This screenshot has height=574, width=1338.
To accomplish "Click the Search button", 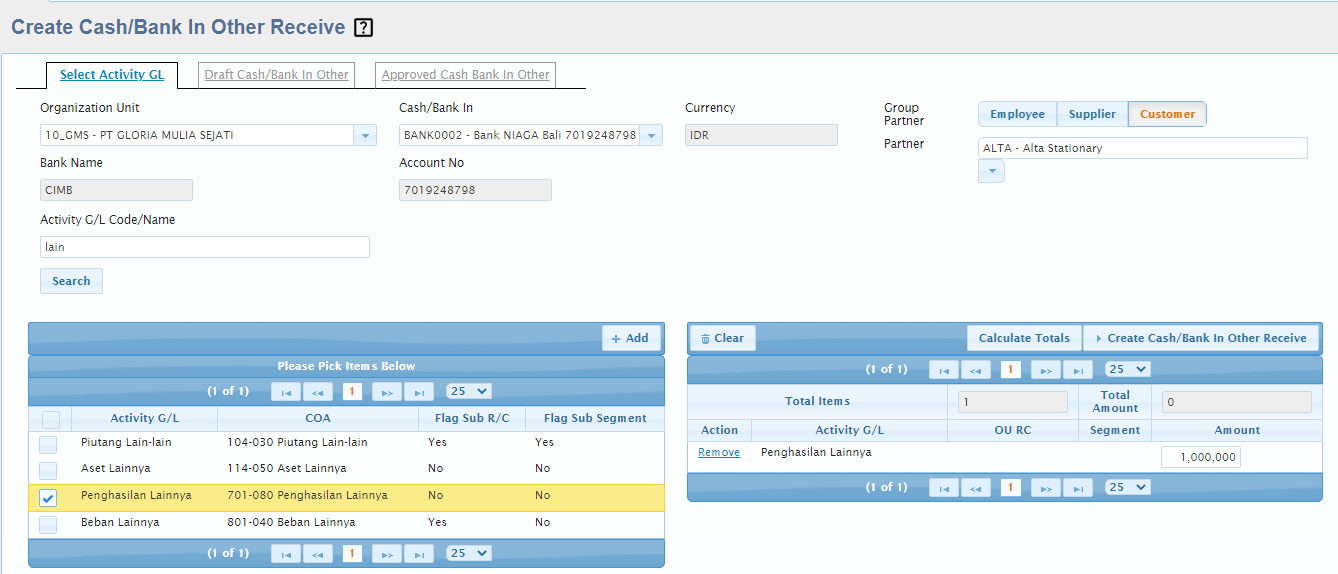I will click(x=71, y=281).
